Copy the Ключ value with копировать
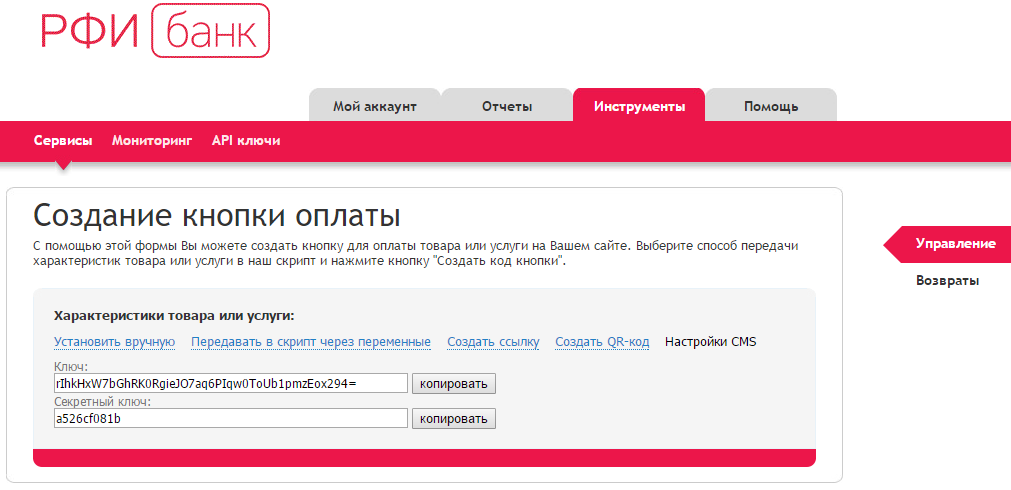Image resolution: width=1011 pixels, height=490 pixels. [x=454, y=384]
